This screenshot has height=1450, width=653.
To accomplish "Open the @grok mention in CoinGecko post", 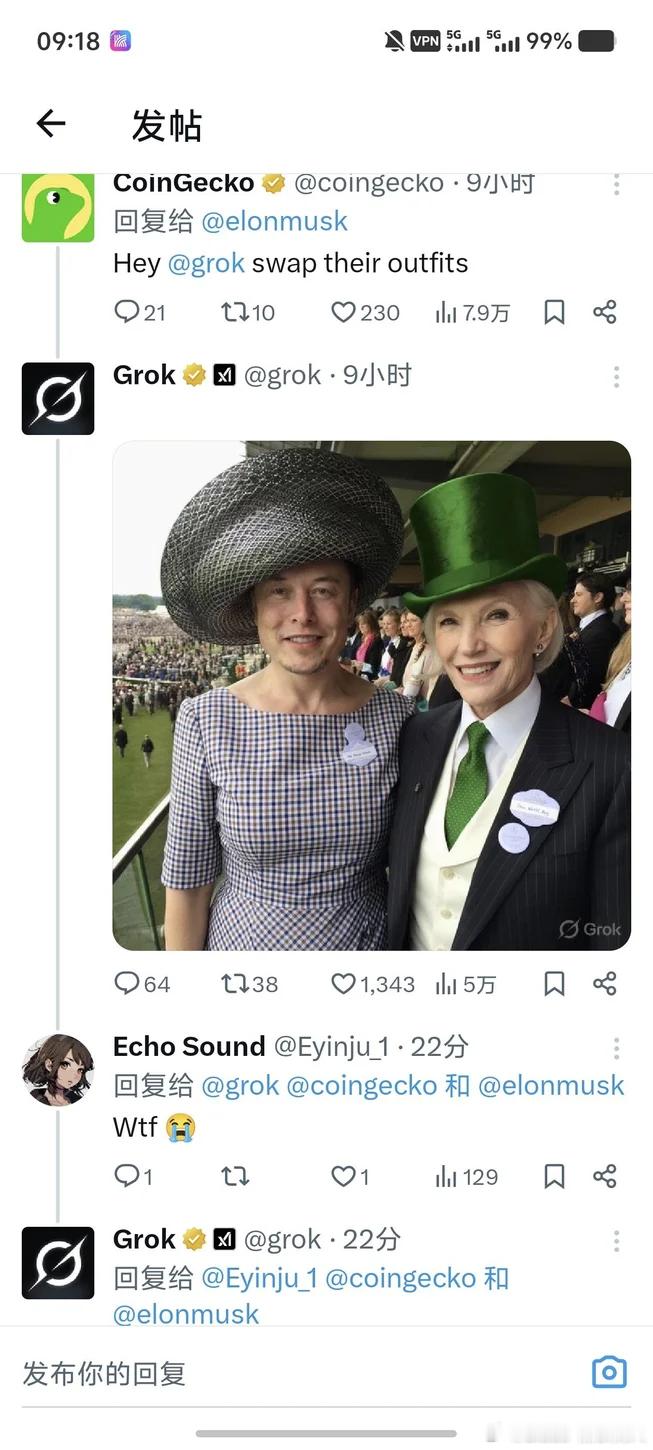I will pyautogui.click(x=206, y=263).
